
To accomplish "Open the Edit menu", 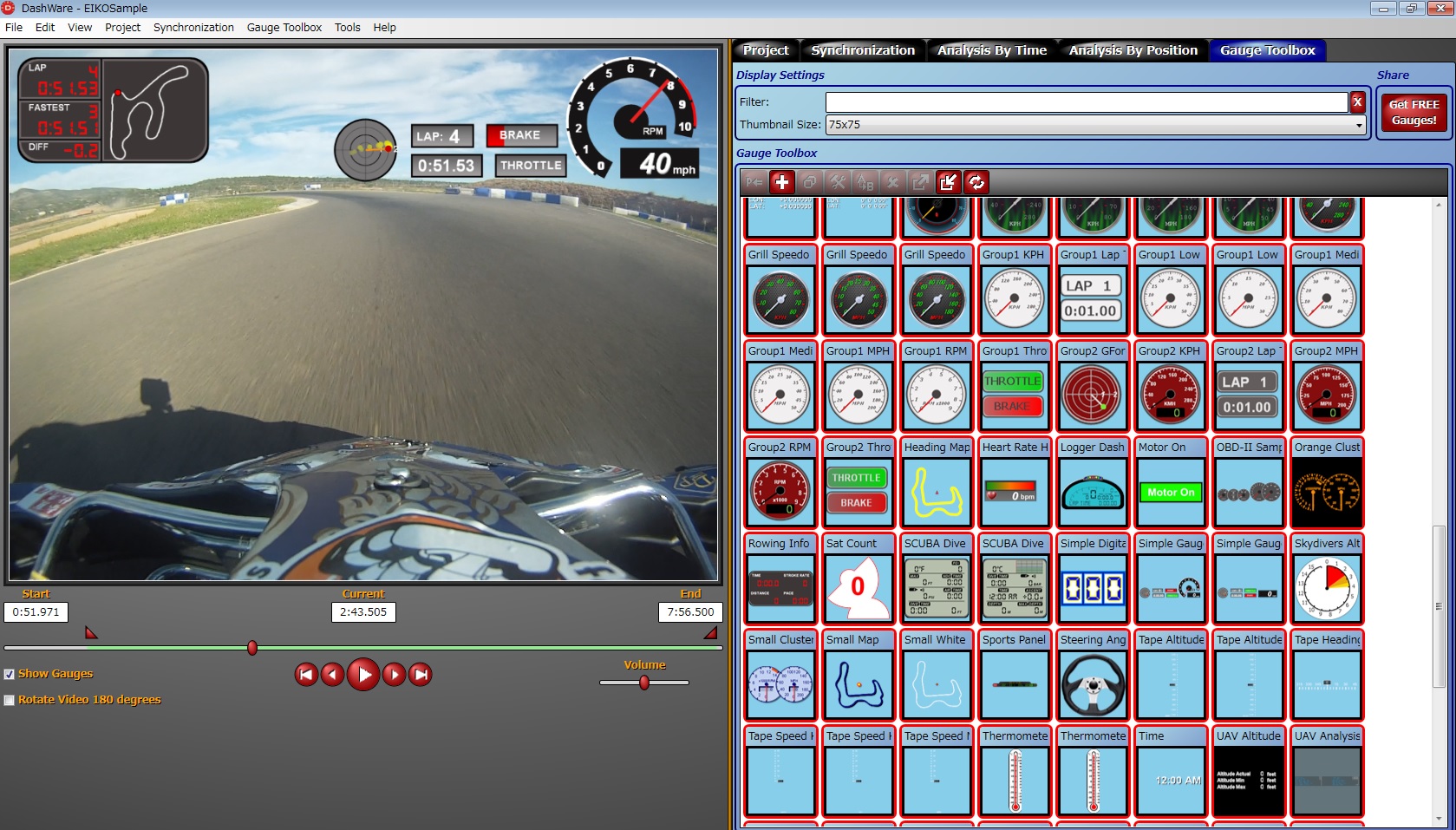I will (45, 27).
